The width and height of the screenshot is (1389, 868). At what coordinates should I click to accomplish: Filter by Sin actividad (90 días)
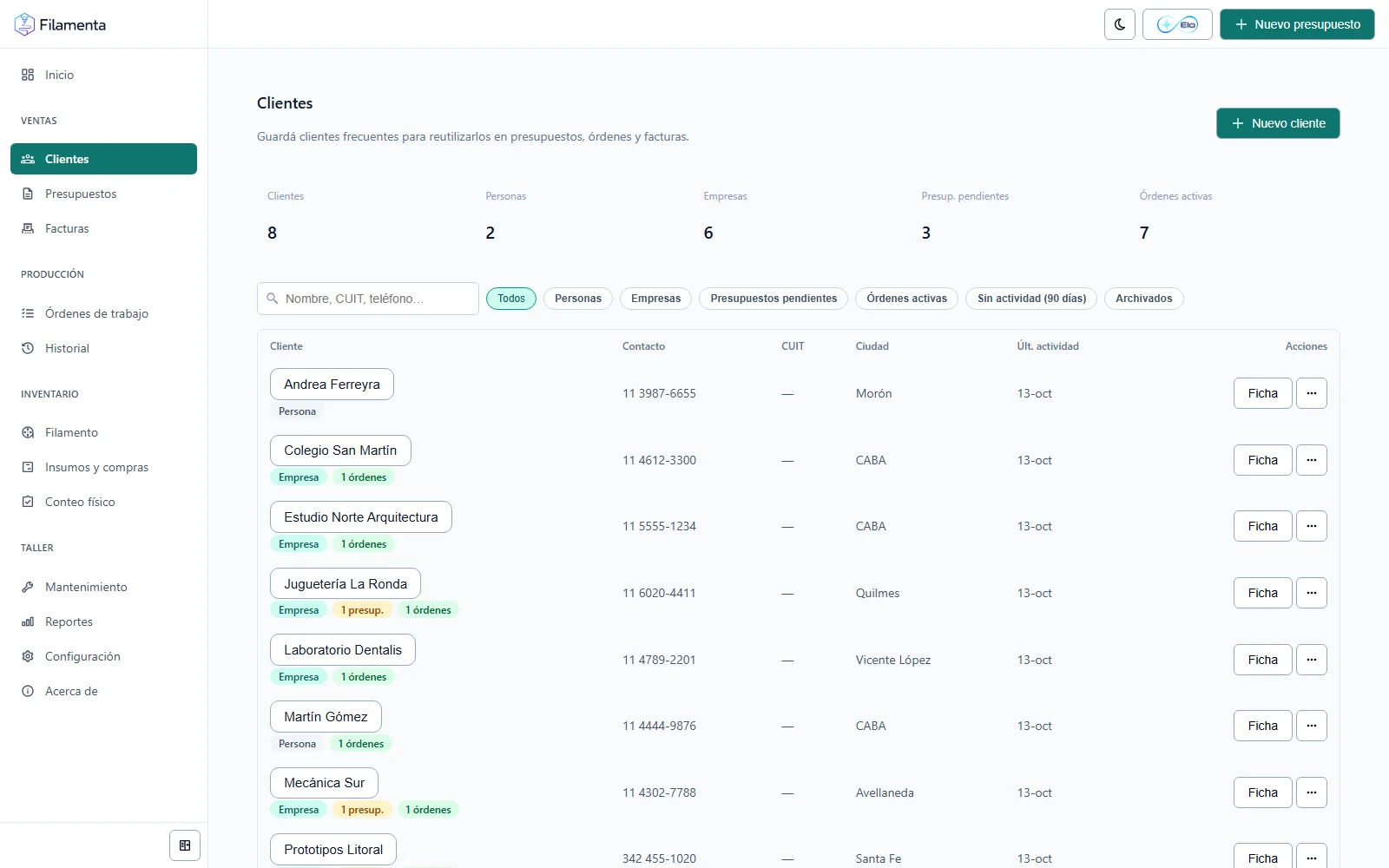pos(1031,299)
